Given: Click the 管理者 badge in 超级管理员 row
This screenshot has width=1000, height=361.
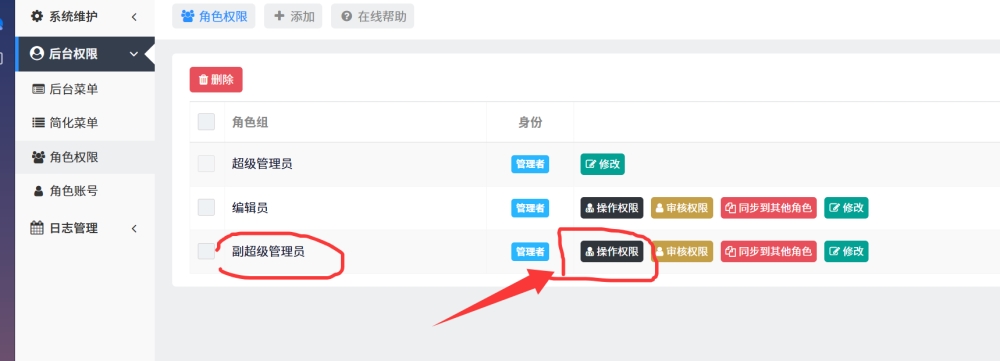Looking at the screenshot, I should click(530, 164).
